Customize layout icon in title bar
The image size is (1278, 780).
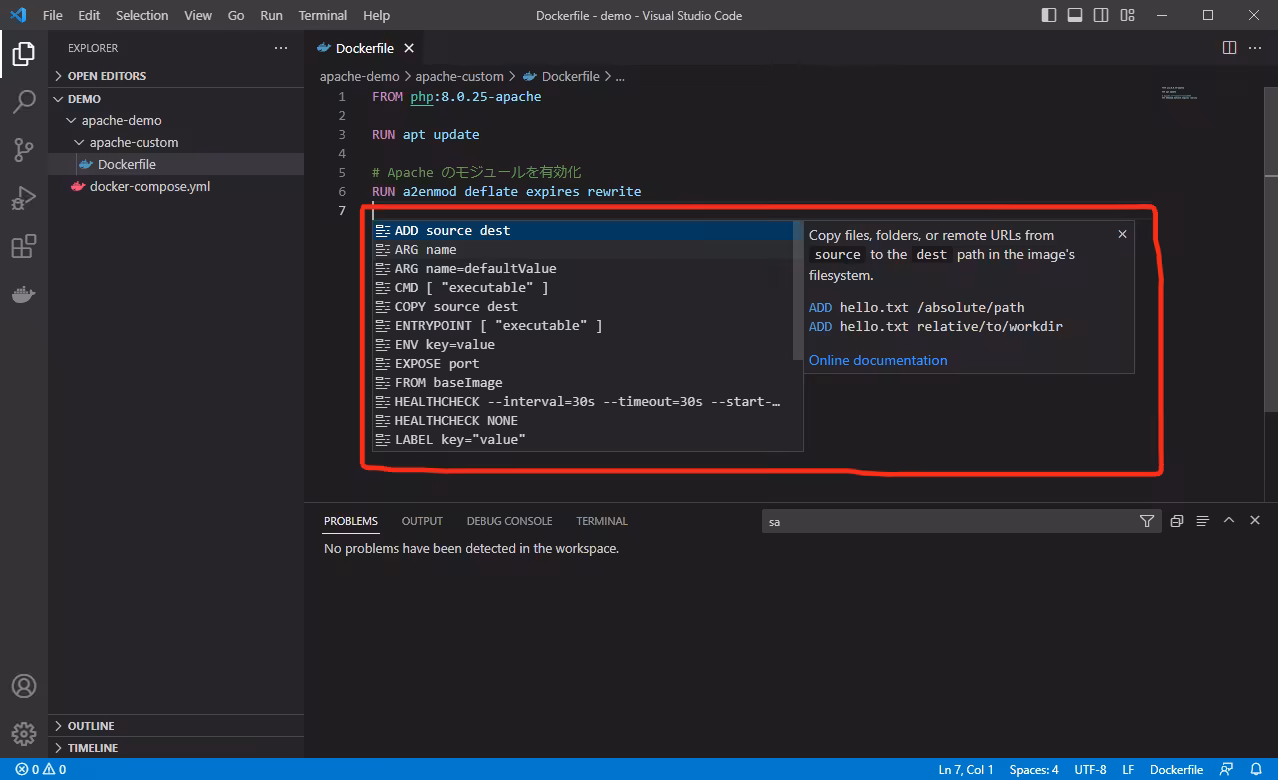[x=1128, y=15]
